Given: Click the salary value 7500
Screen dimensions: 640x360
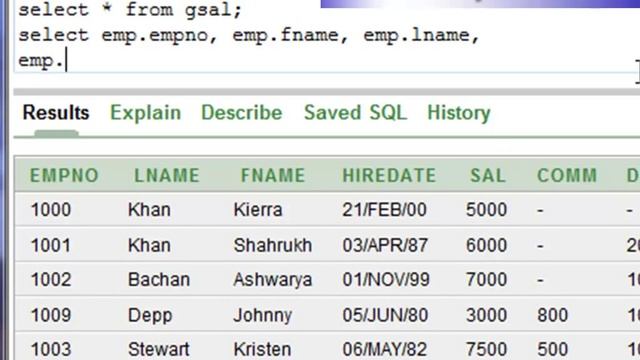Looking at the screenshot, I should click(x=487, y=350).
